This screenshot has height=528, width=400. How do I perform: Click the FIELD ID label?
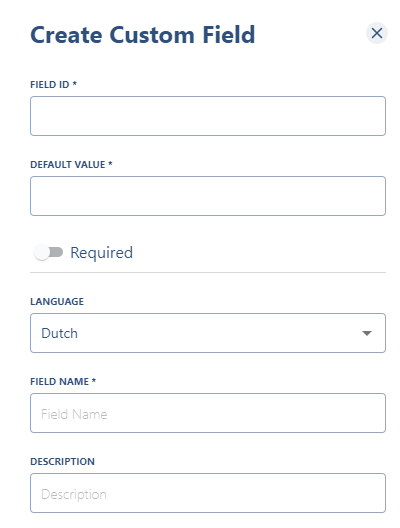point(49,85)
